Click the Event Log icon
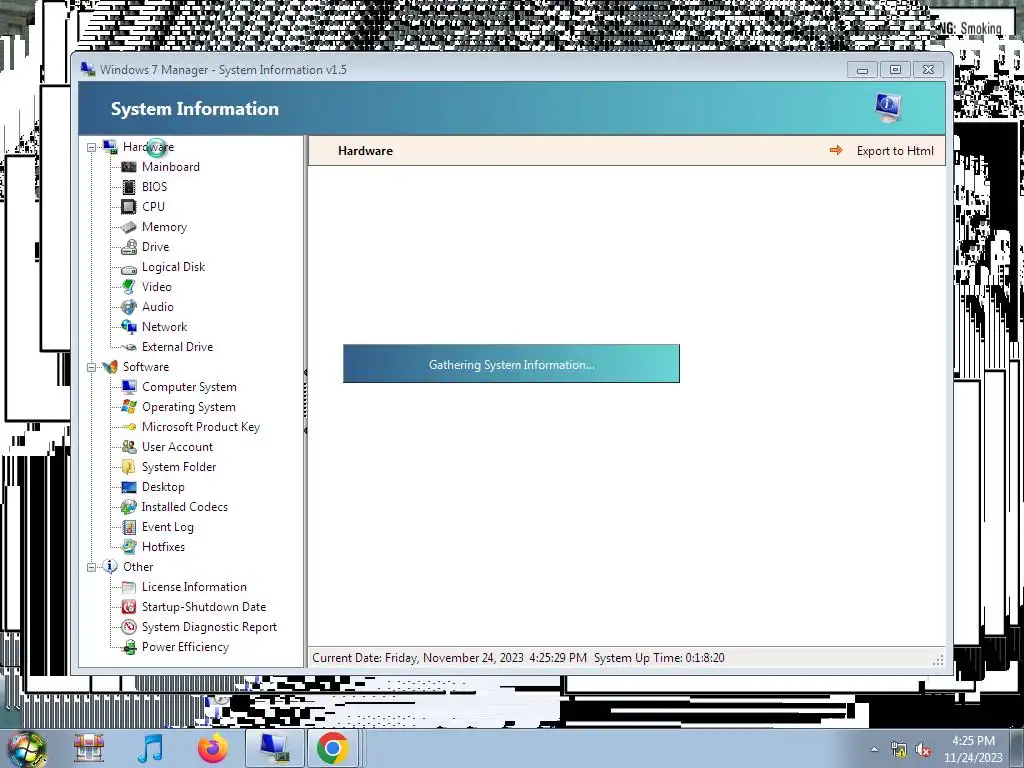The image size is (1024, 768). 129,527
